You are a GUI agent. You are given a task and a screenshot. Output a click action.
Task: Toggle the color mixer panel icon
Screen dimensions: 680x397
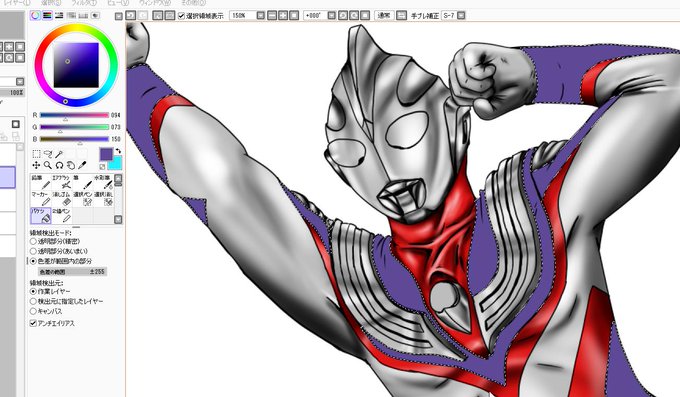(71, 16)
